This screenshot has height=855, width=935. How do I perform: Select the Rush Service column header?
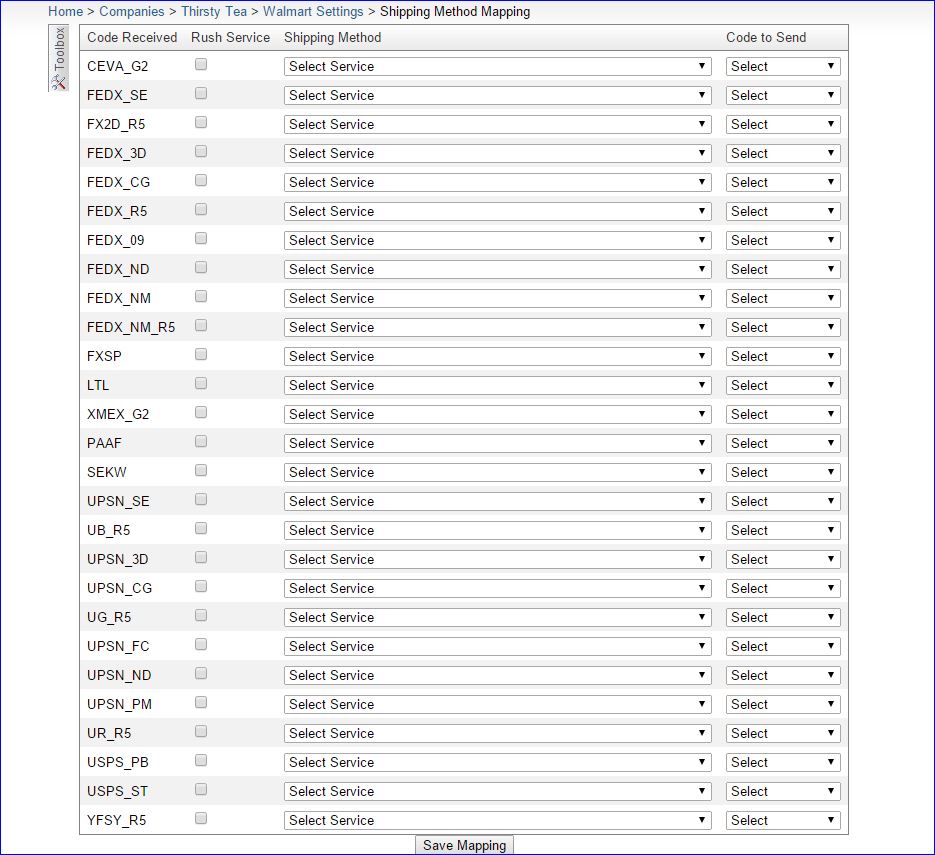click(x=230, y=37)
